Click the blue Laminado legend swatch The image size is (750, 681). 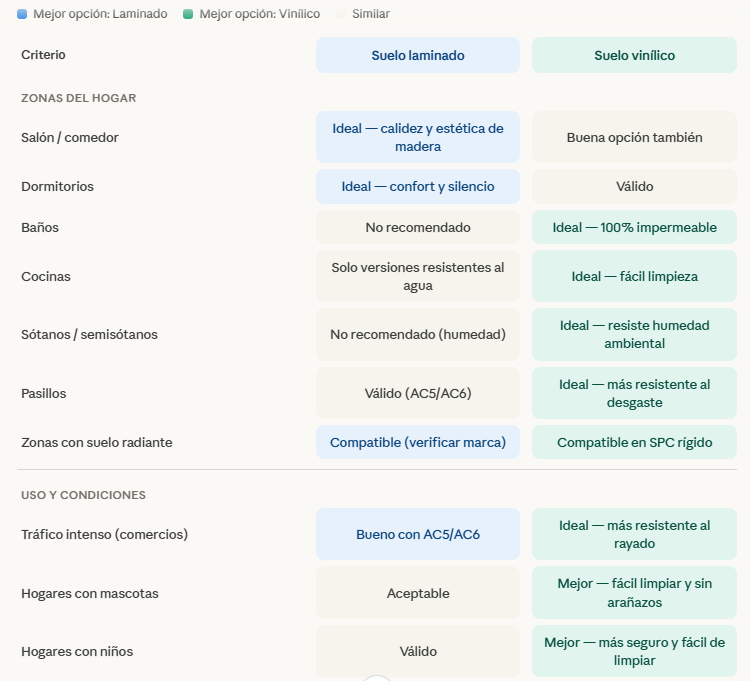[23, 14]
